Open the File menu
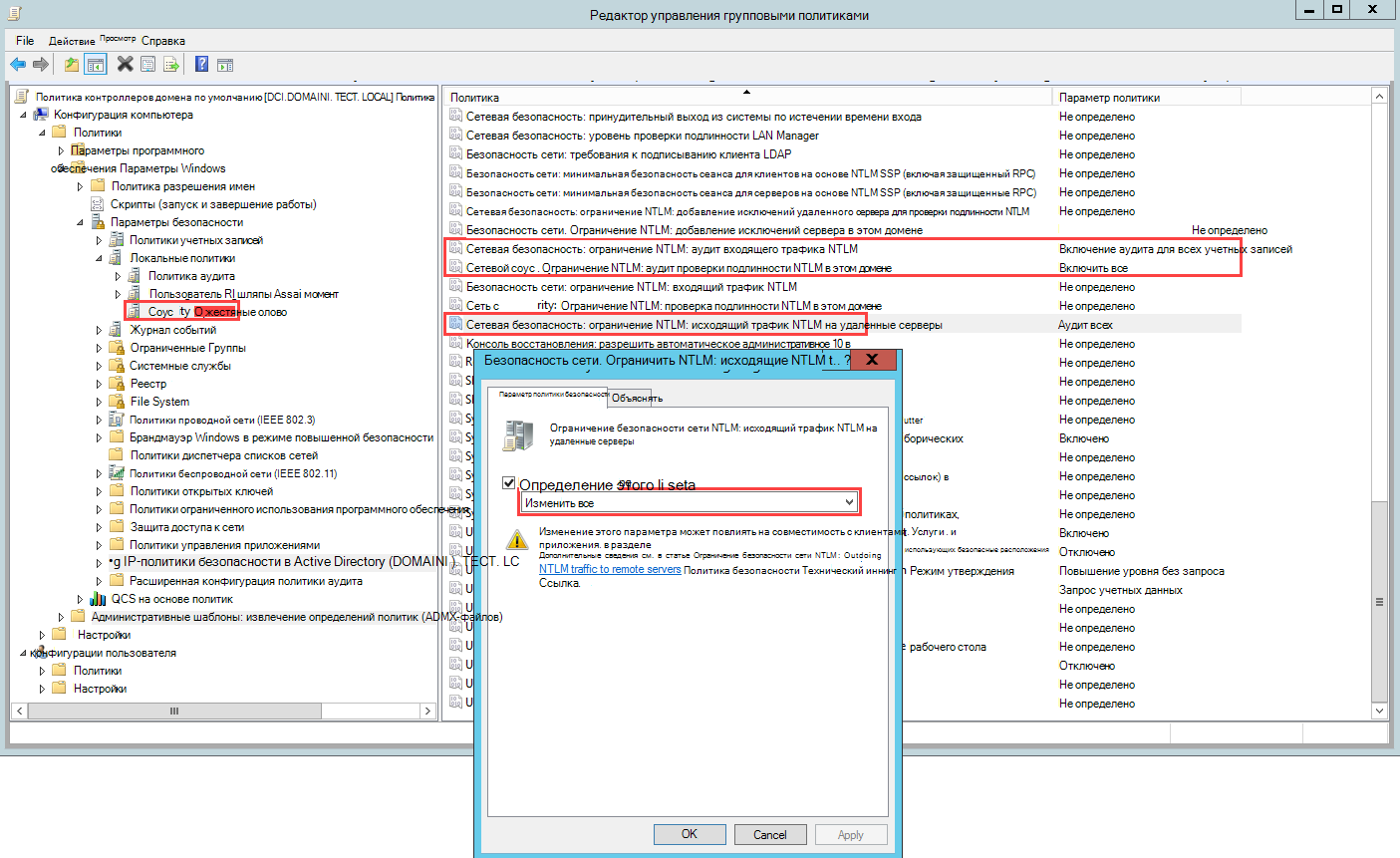1400x858 pixels. 25,41
